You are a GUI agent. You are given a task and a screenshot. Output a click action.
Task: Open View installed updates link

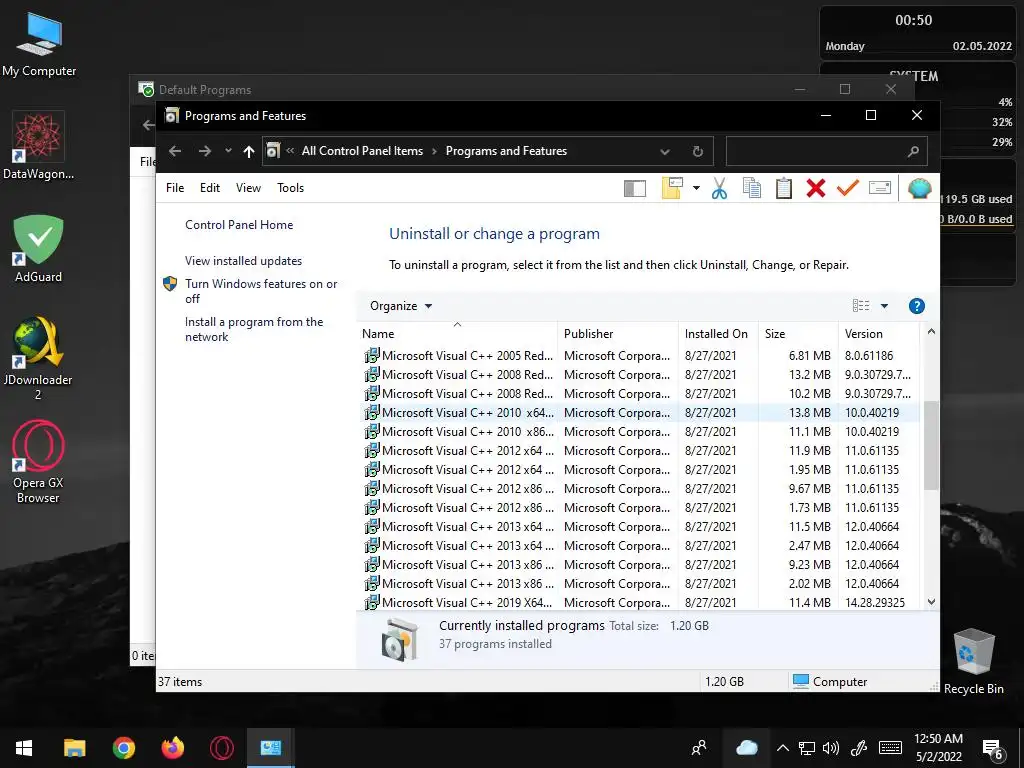pos(244,261)
